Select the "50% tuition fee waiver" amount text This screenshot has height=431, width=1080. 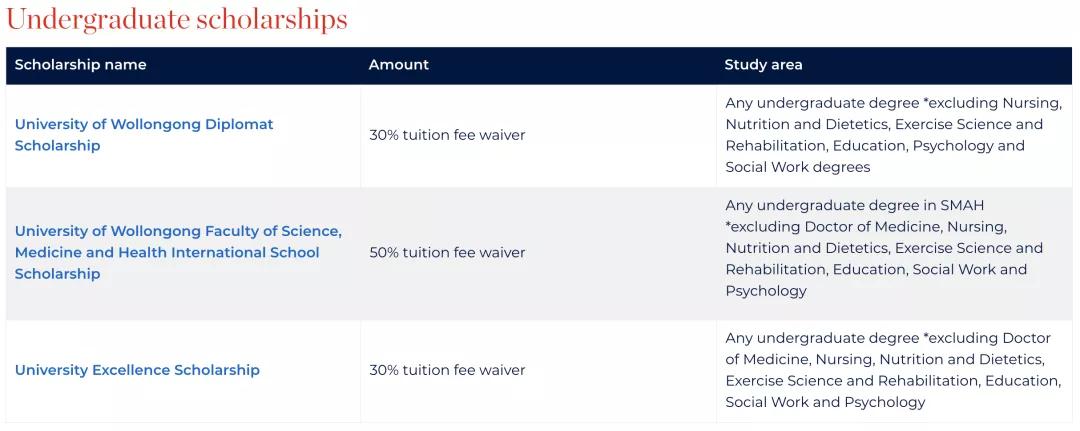pyautogui.click(x=447, y=253)
